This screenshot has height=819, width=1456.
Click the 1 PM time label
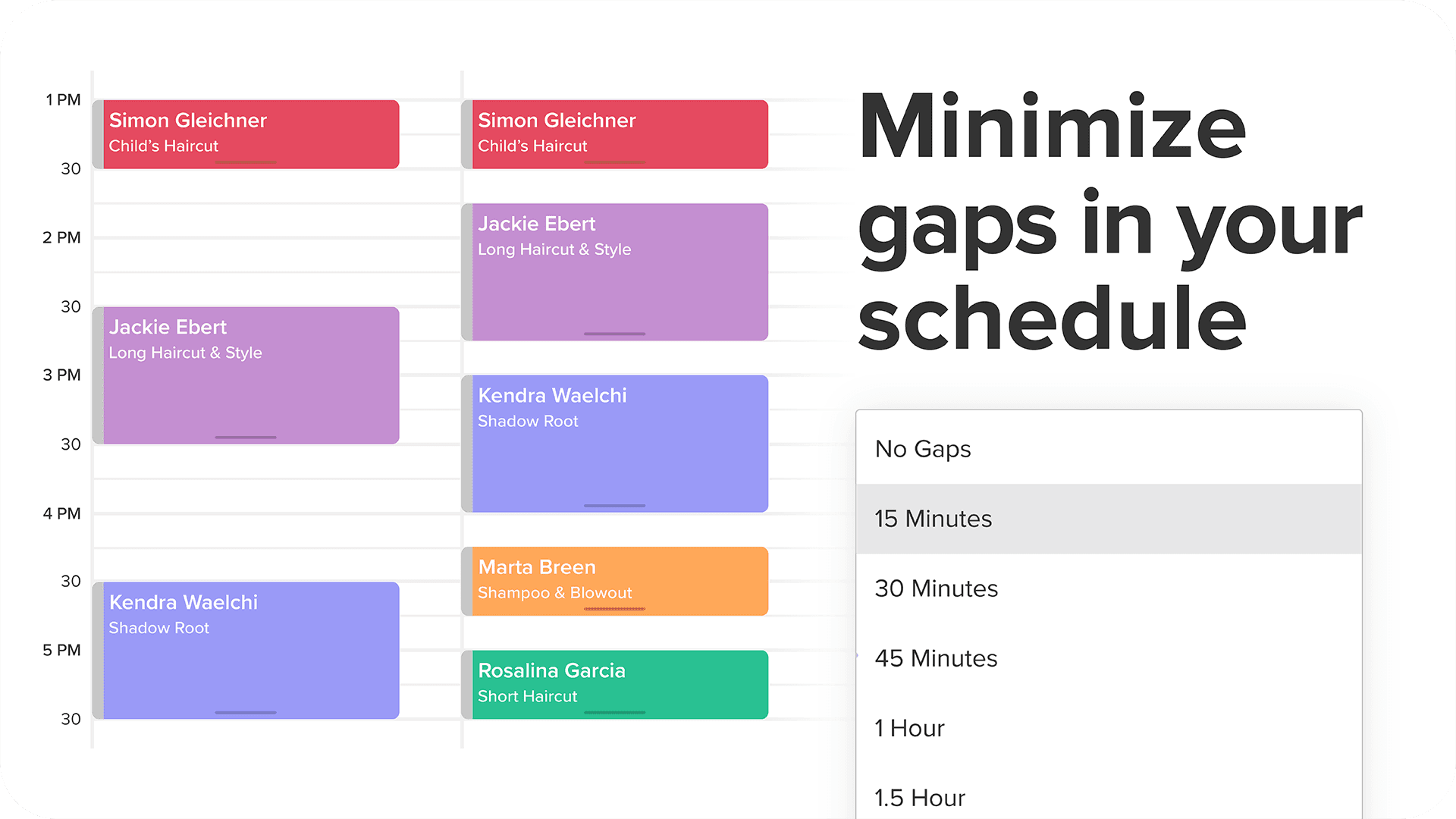61,99
